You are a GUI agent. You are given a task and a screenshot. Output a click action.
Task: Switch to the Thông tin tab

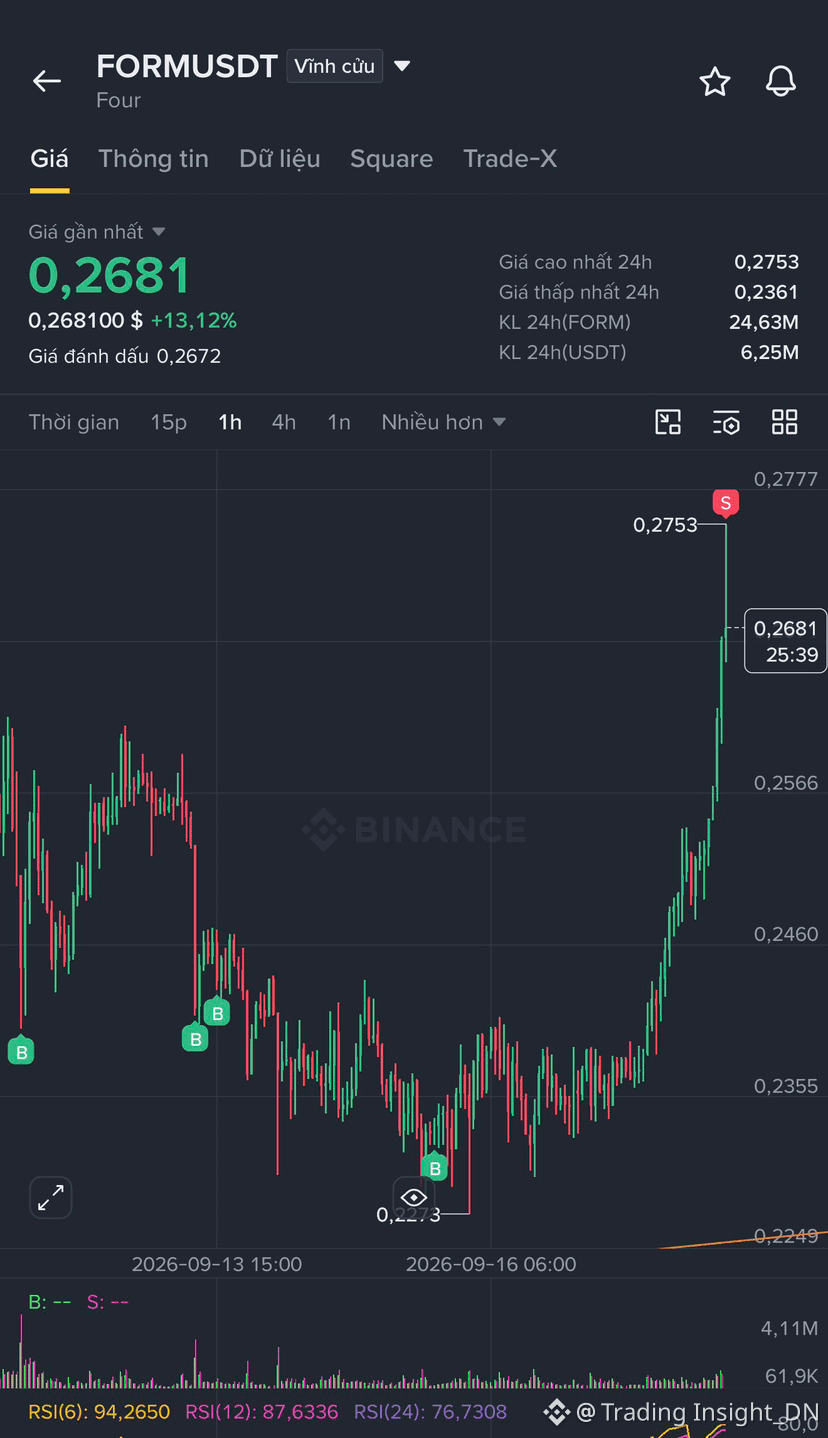tap(154, 159)
